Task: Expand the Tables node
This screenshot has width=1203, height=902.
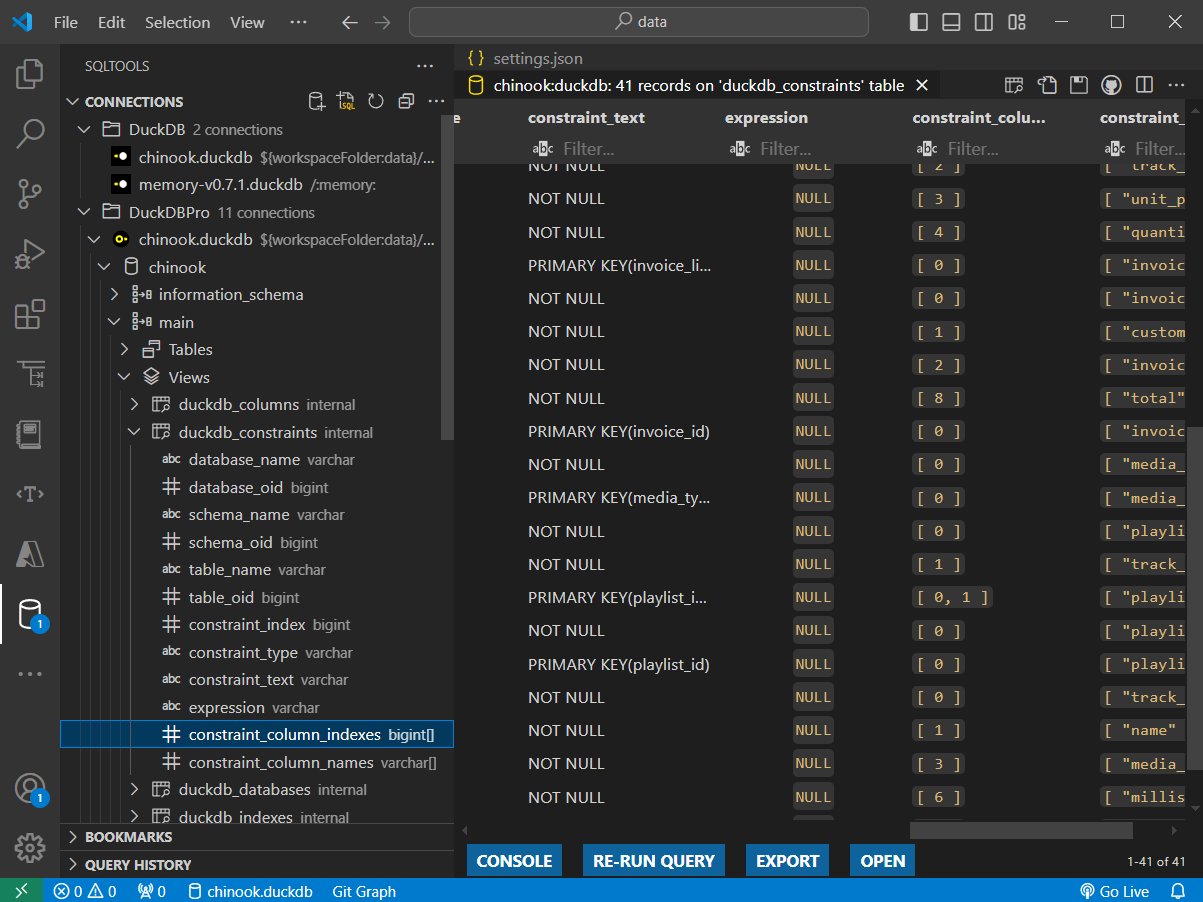Action: 124,350
